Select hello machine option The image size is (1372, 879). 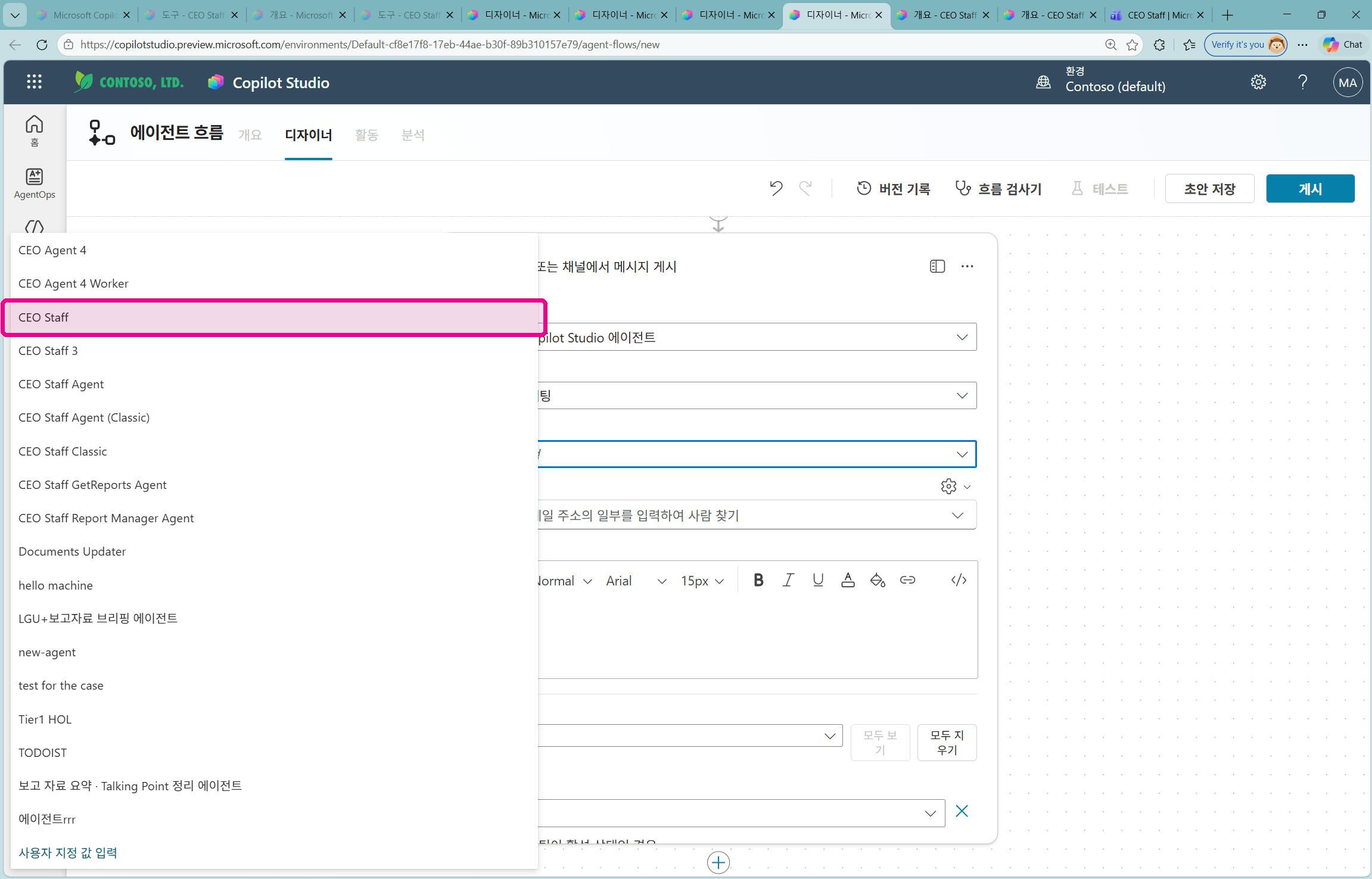click(274, 585)
